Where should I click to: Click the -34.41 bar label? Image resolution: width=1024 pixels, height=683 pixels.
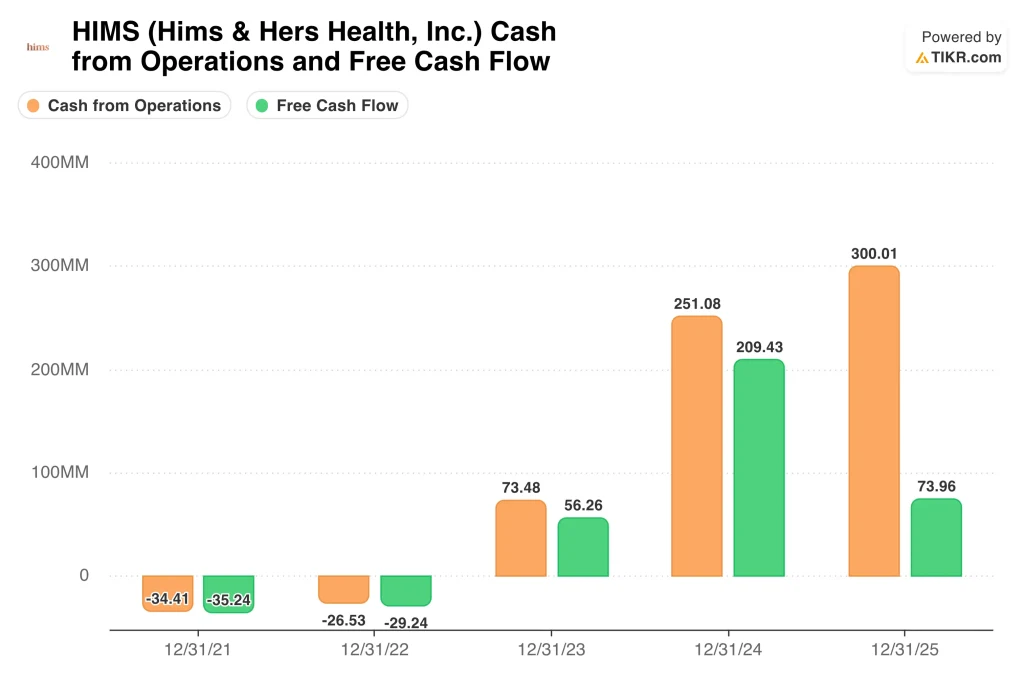coord(167,599)
